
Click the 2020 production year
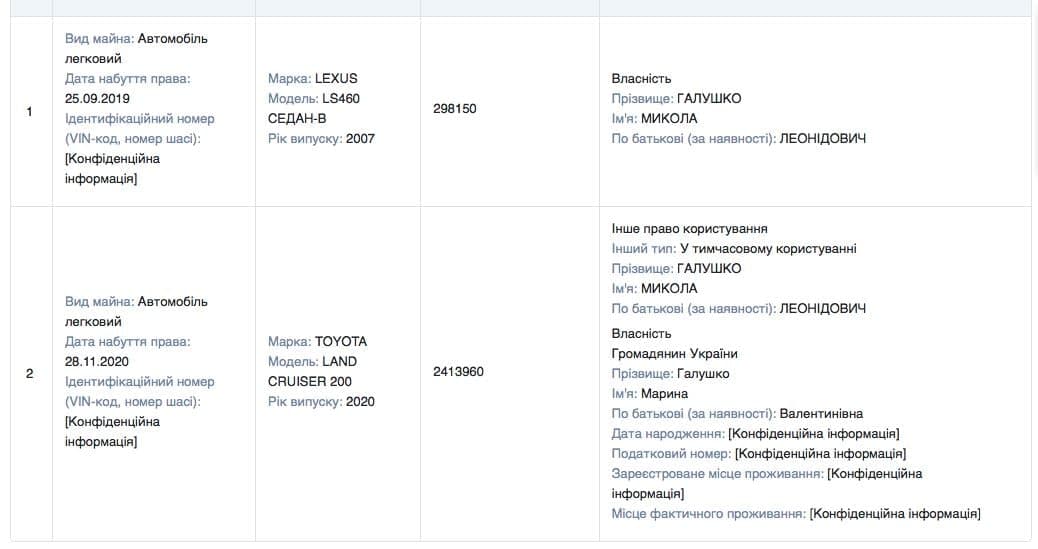pos(360,401)
